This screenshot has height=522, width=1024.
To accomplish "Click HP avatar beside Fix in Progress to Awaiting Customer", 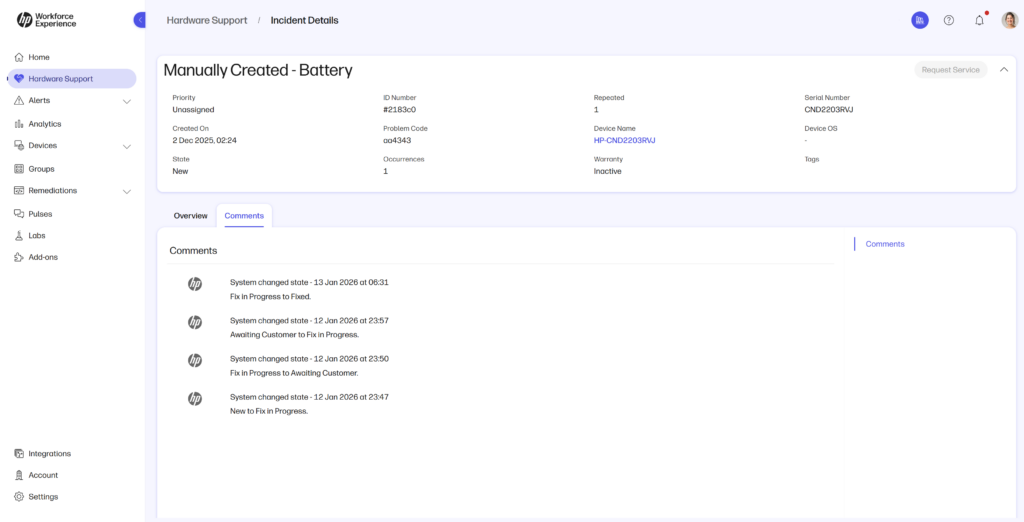I will [x=195, y=360].
